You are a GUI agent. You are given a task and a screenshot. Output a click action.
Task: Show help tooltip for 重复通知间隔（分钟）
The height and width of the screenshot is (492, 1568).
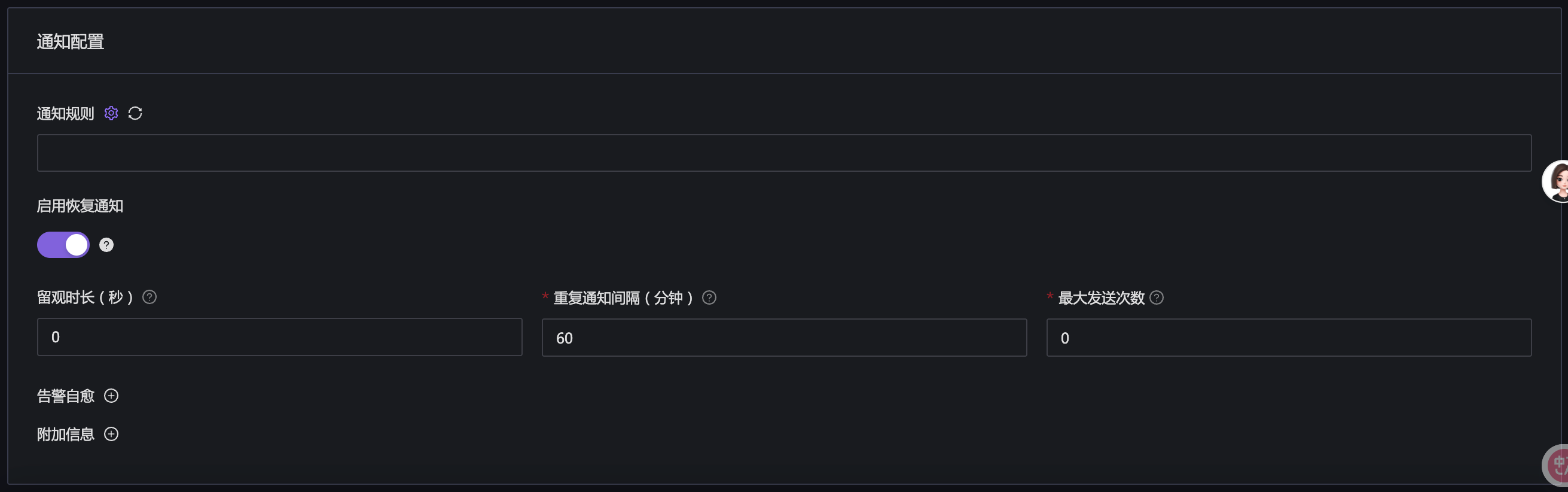pyautogui.click(x=709, y=297)
